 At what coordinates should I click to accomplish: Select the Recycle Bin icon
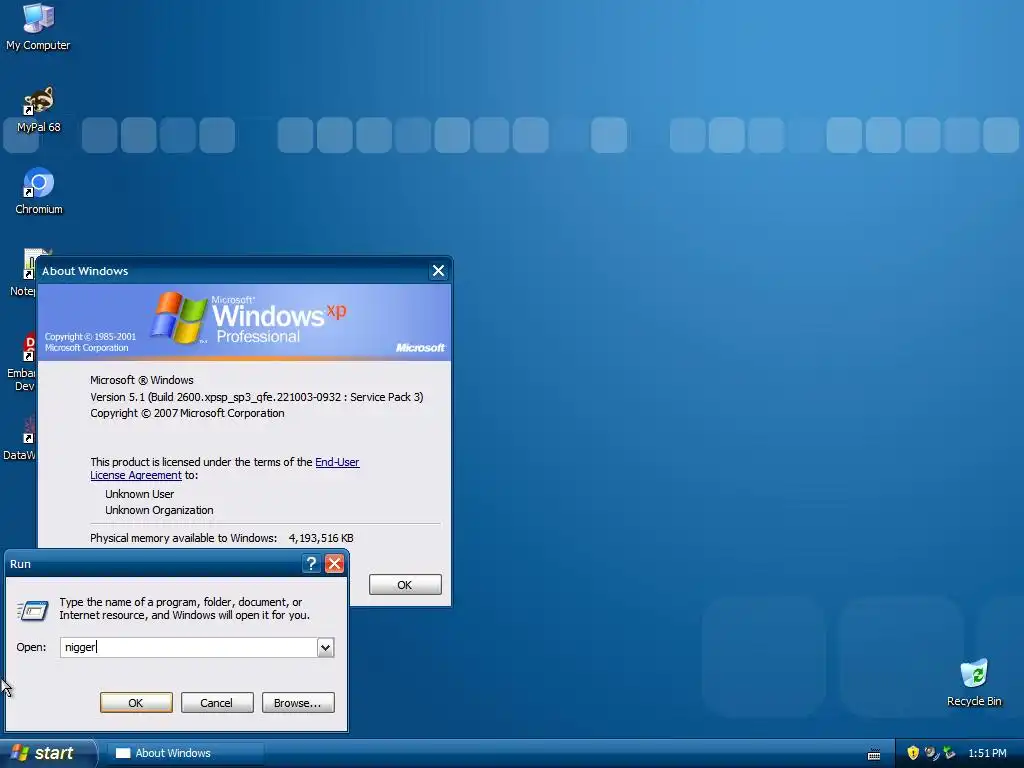coord(974,683)
